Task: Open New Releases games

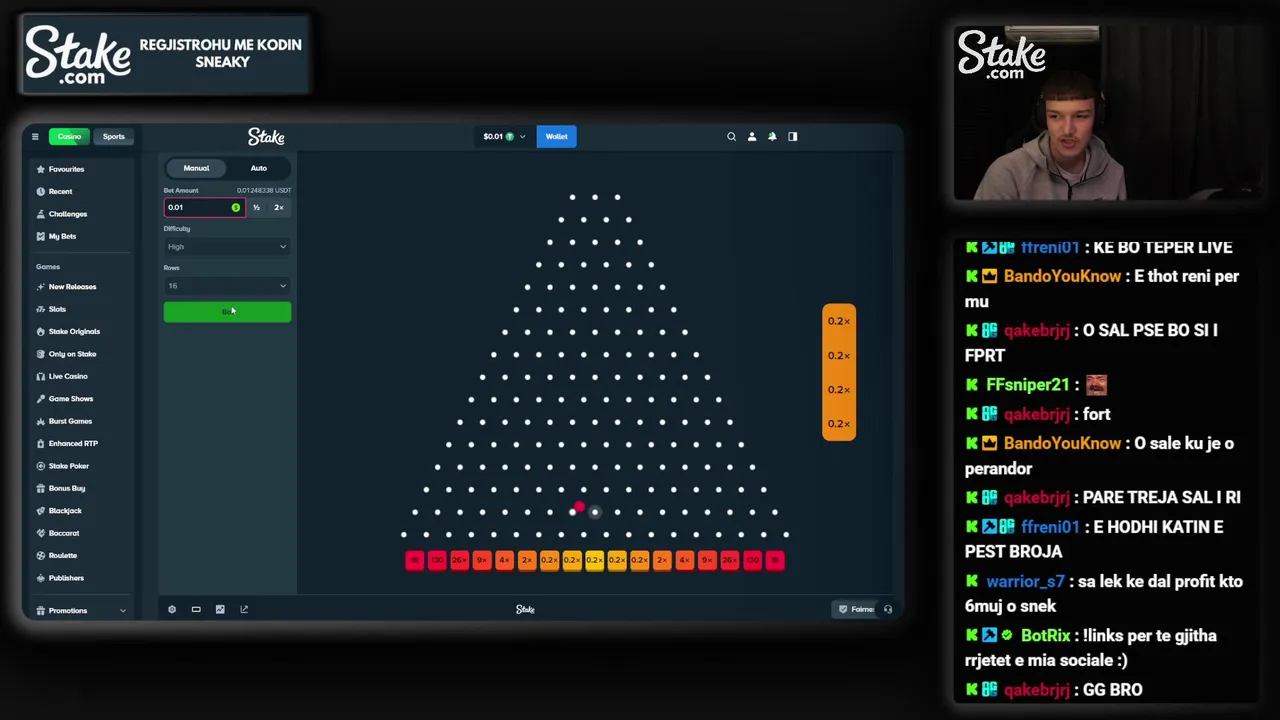Action: [72, 287]
